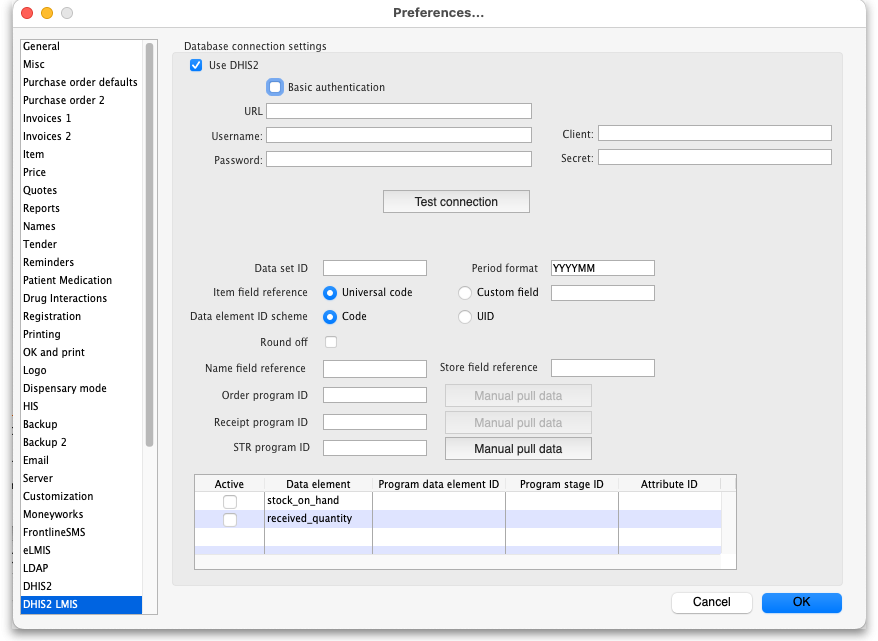Cancel the Preferences dialog

point(711,602)
